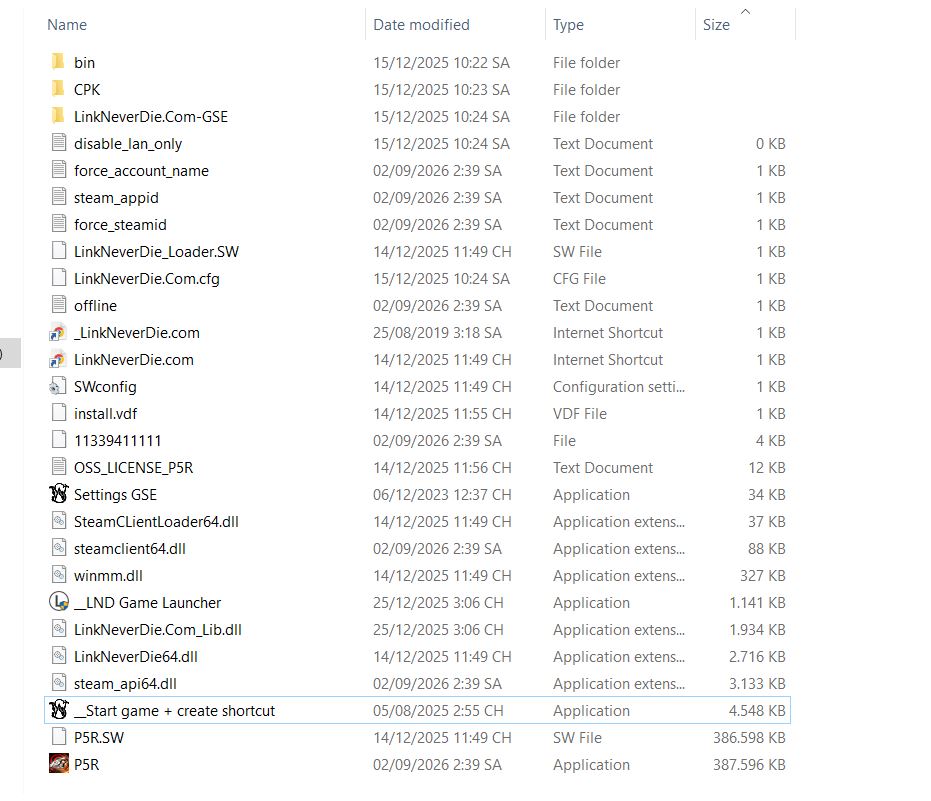
Task: Click the 11339411111 file icon
Action: tap(58, 440)
